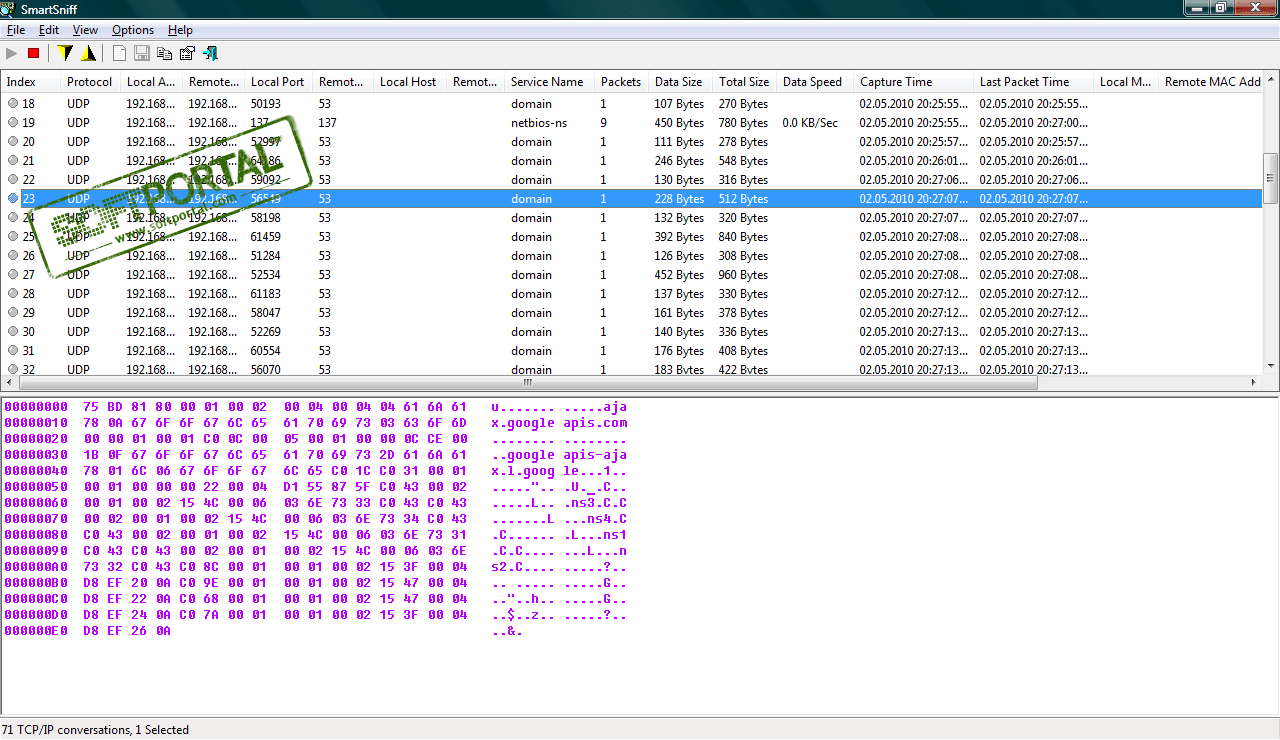
Task: Click the status circle of row 26
Action: [13, 255]
